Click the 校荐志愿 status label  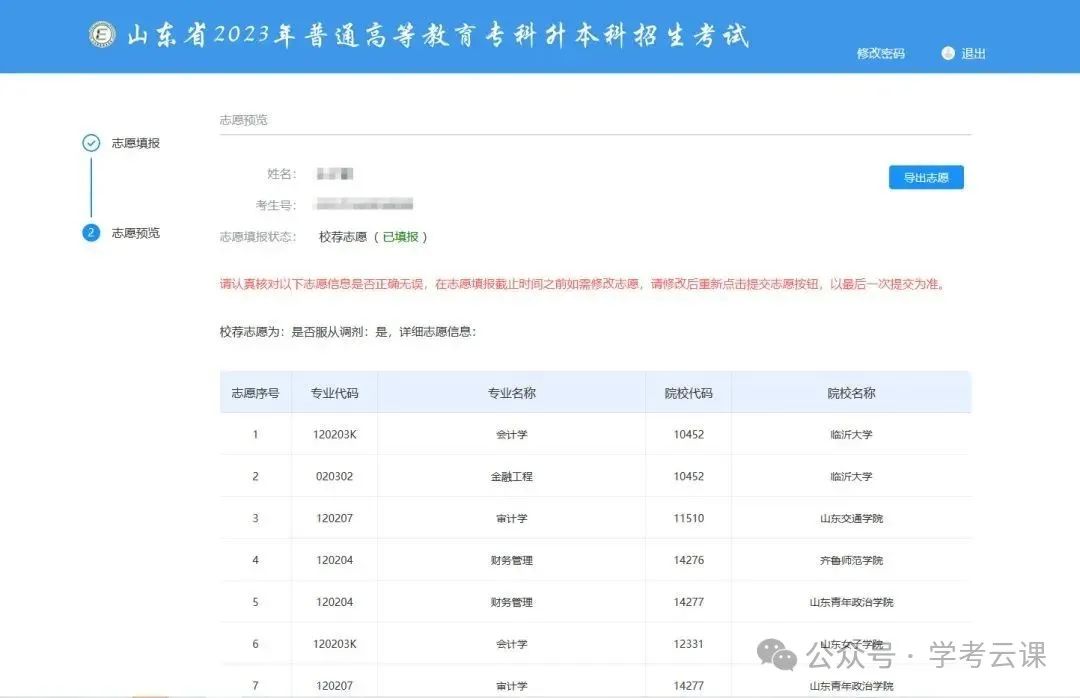coord(343,237)
